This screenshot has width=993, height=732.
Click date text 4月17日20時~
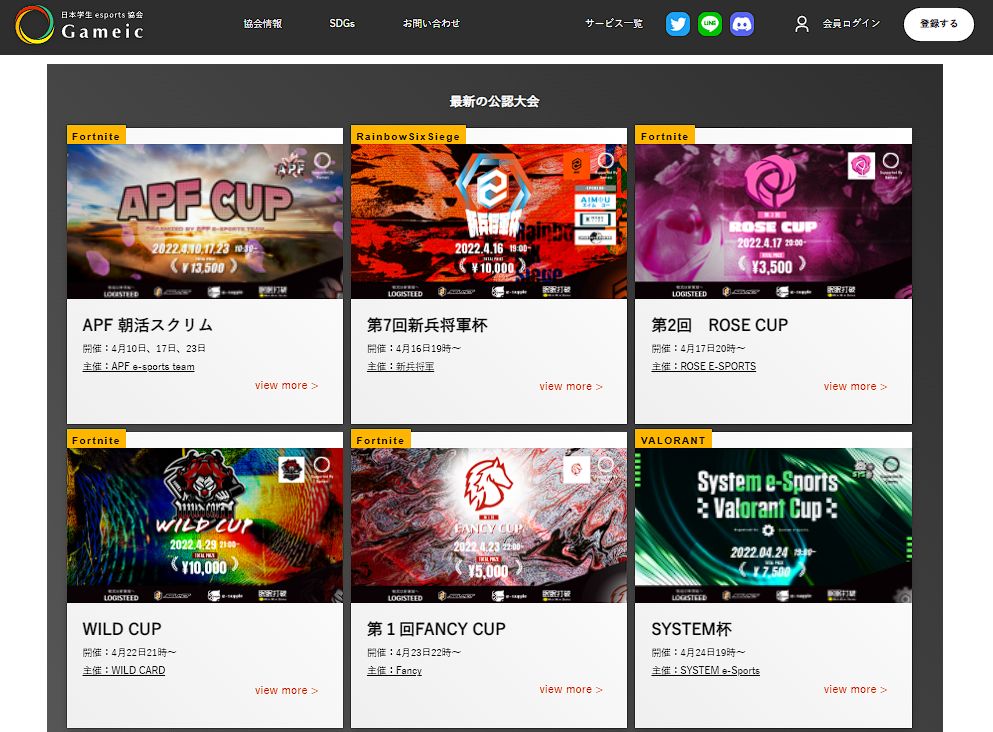pos(713,348)
